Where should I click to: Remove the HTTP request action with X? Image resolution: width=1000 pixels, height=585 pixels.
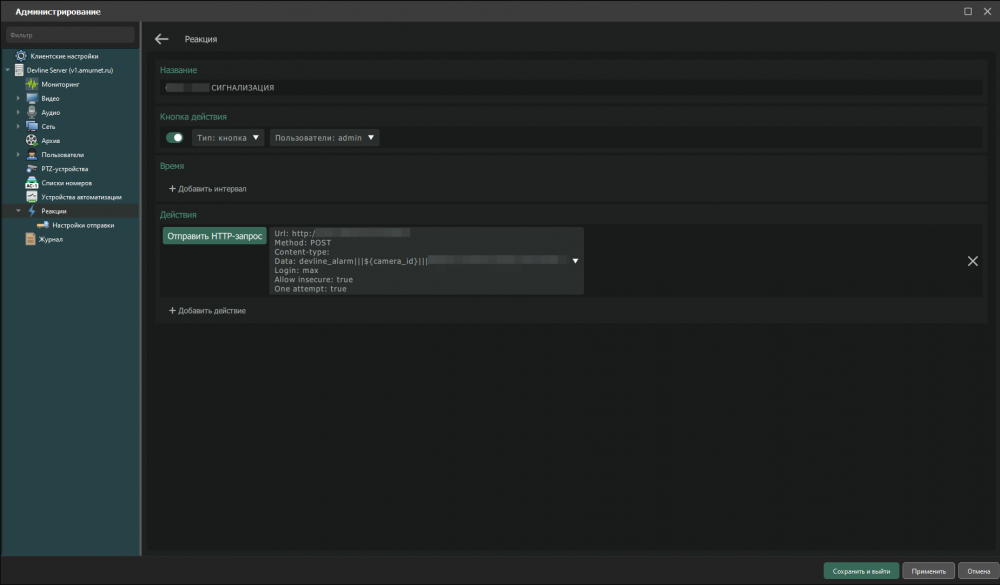coord(972,261)
